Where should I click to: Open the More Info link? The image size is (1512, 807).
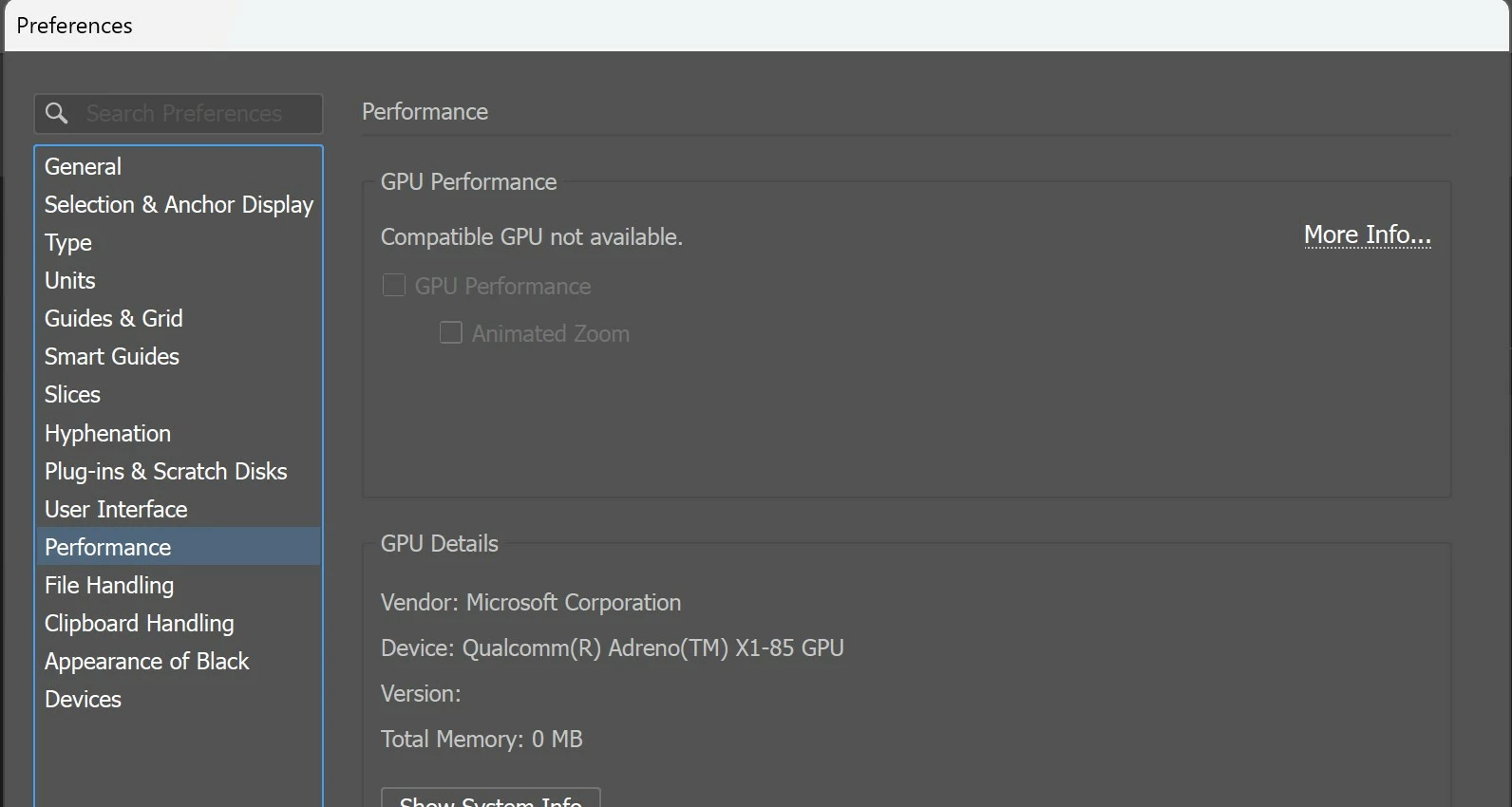[1367, 235]
